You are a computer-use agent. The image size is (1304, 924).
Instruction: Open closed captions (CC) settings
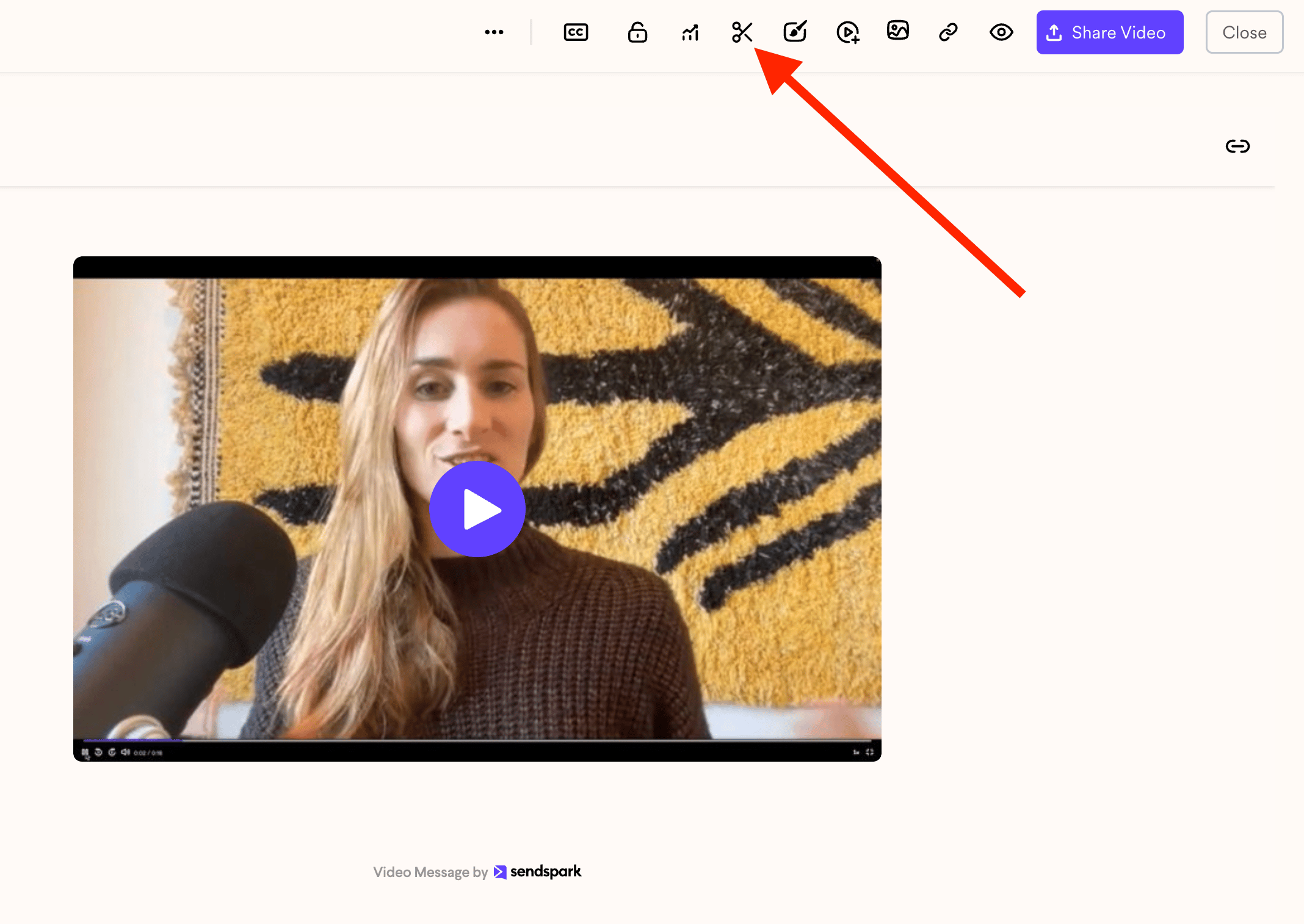(x=576, y=32)
